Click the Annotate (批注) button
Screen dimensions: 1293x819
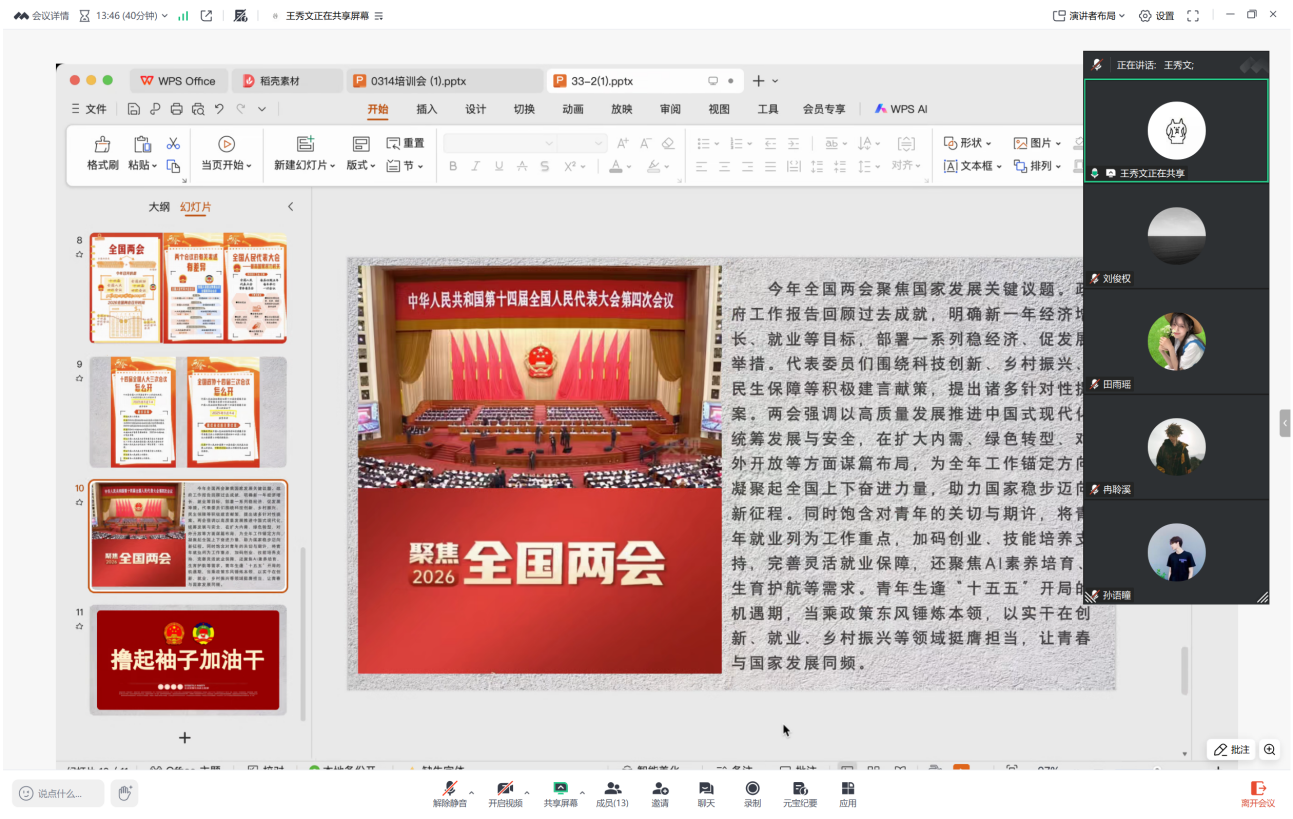click(x=1232, y=750)
